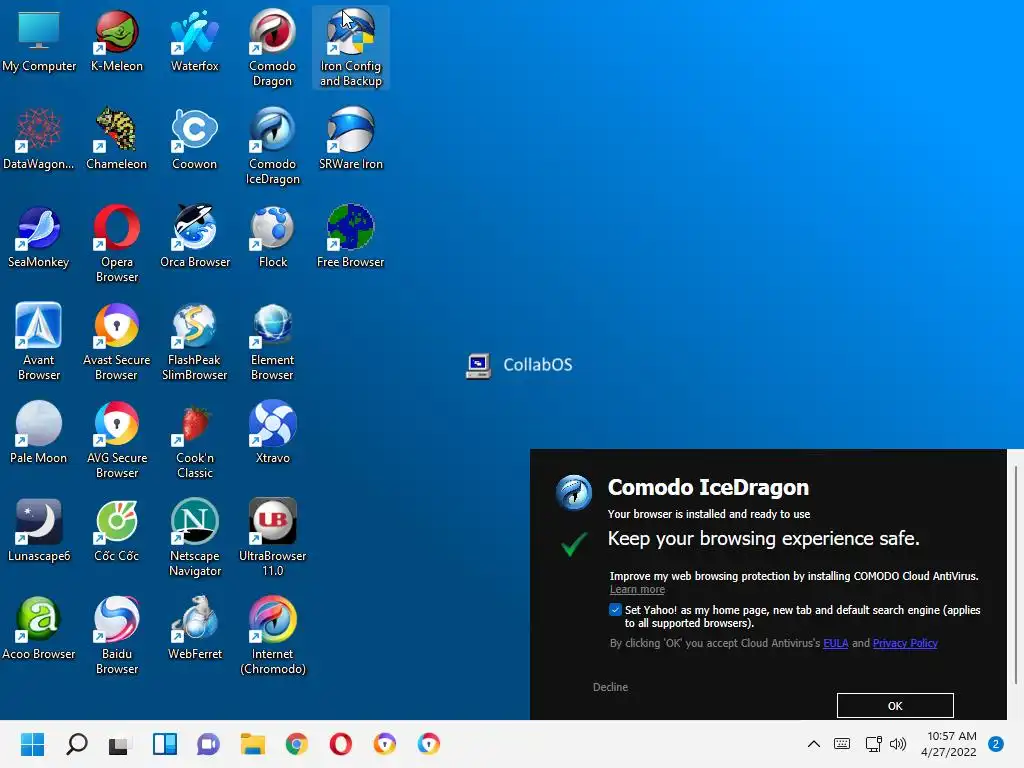Select the DataWagon desktop shortcut
This screenshot has width=1024, height=768.
click(x=39, y=138)
